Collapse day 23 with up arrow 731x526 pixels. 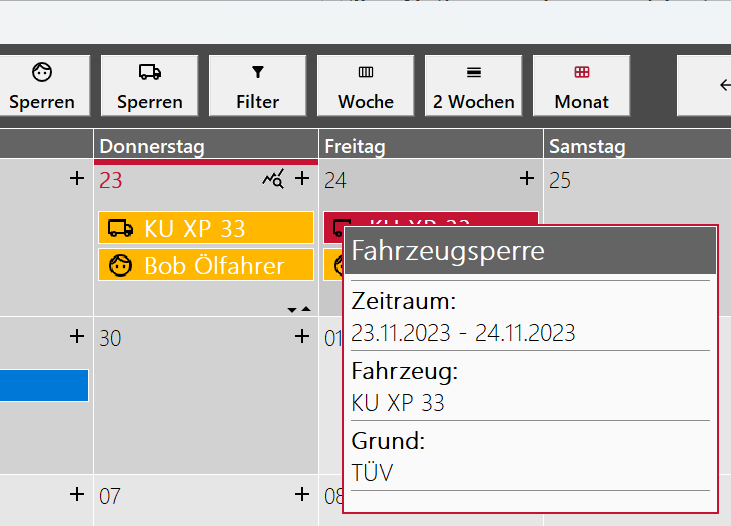coord(306,309)
